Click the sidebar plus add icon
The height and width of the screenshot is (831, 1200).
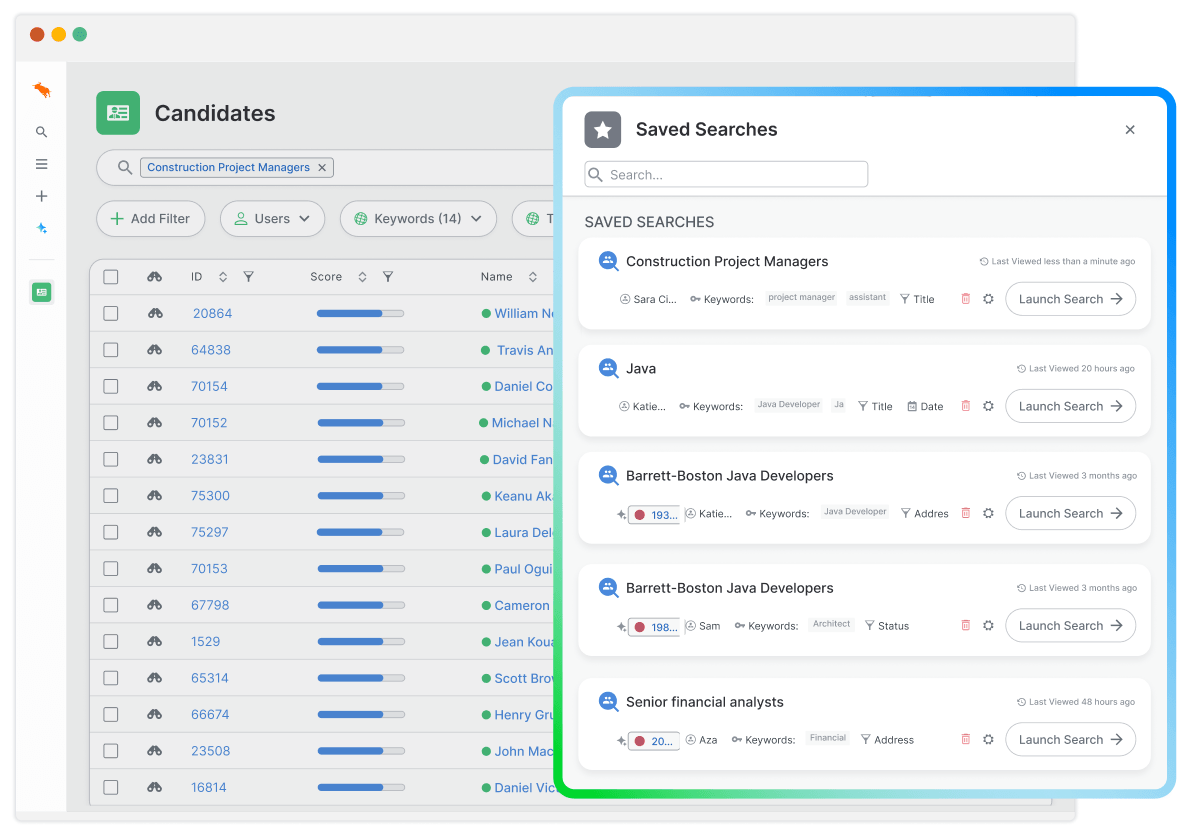click(41, 196)
